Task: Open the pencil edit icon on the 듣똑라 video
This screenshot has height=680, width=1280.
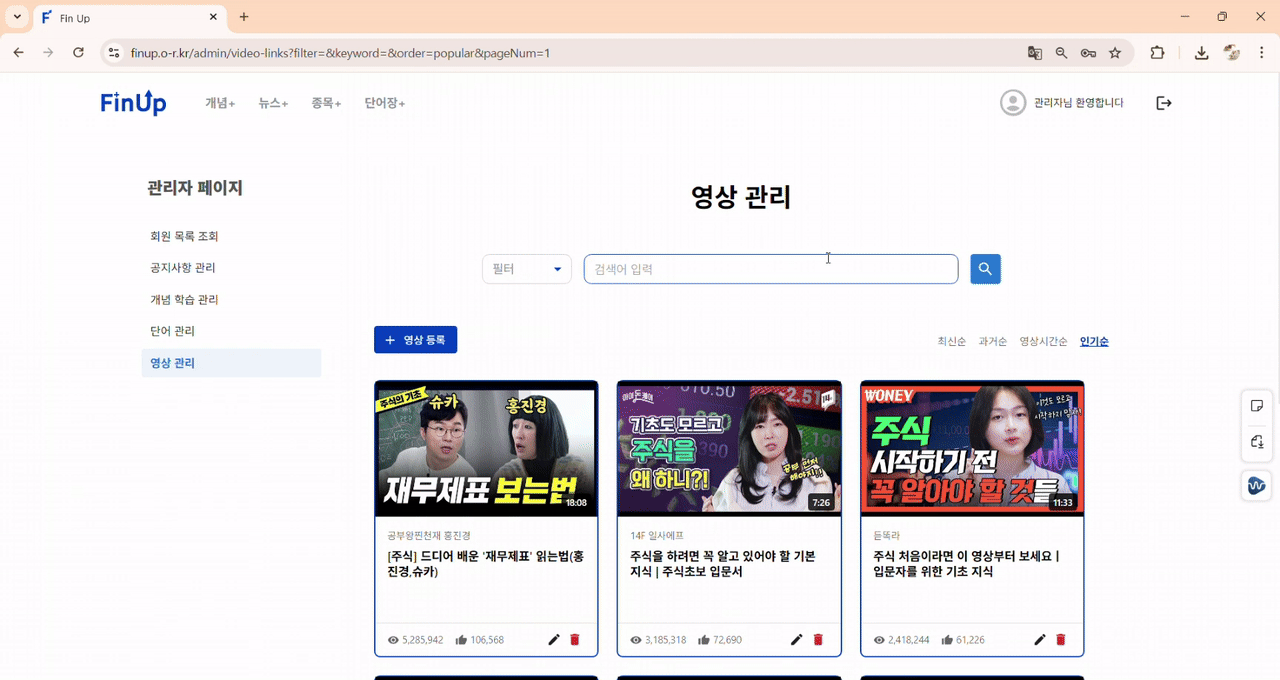Action: tap(1039, 639)
